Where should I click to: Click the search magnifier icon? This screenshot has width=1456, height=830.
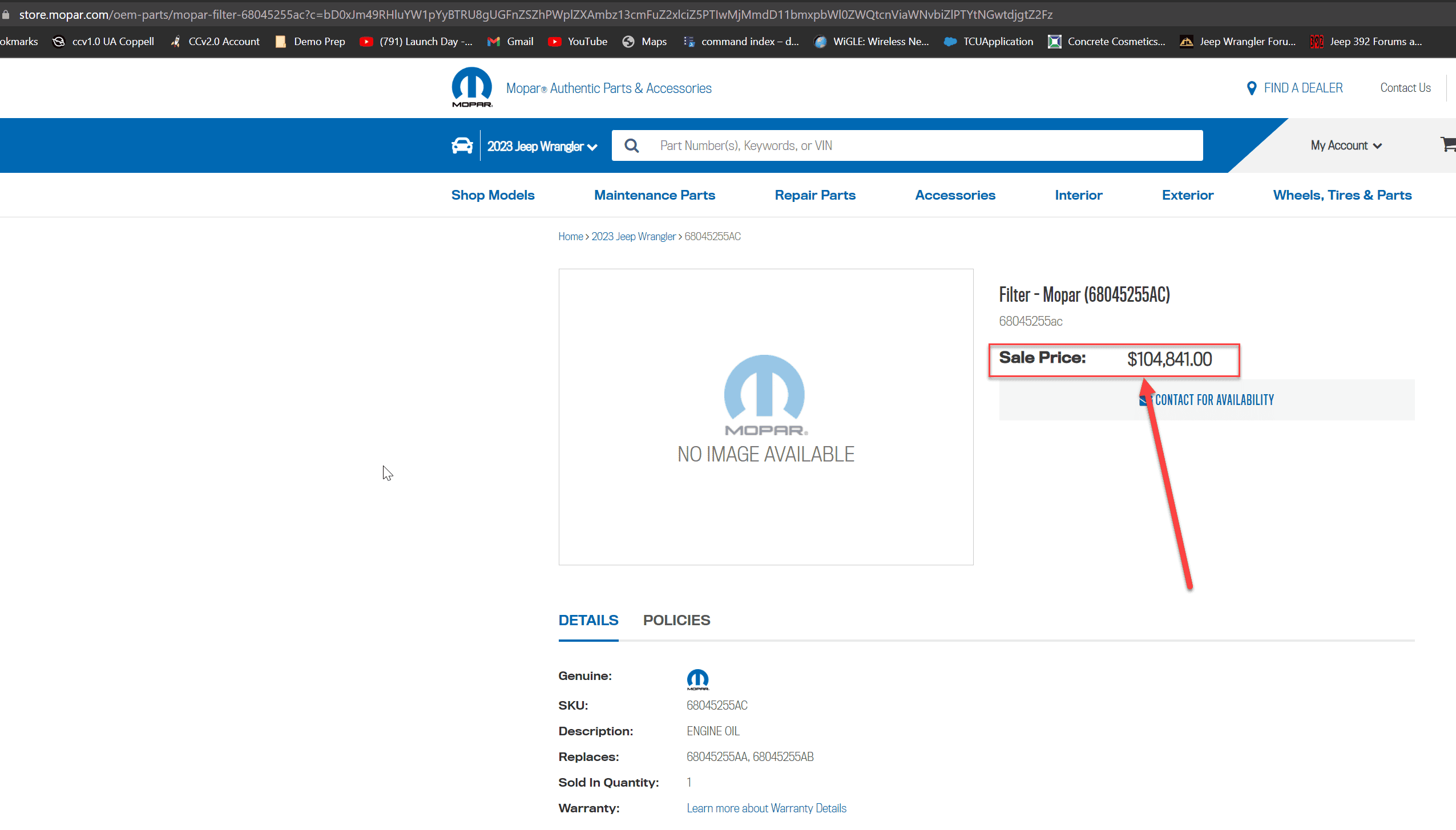click(631, 145)
